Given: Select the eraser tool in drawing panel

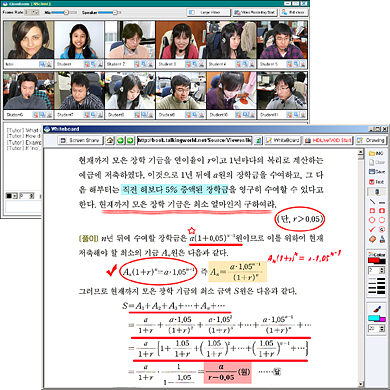Looking at the screenshot, I should click(372, 239).
